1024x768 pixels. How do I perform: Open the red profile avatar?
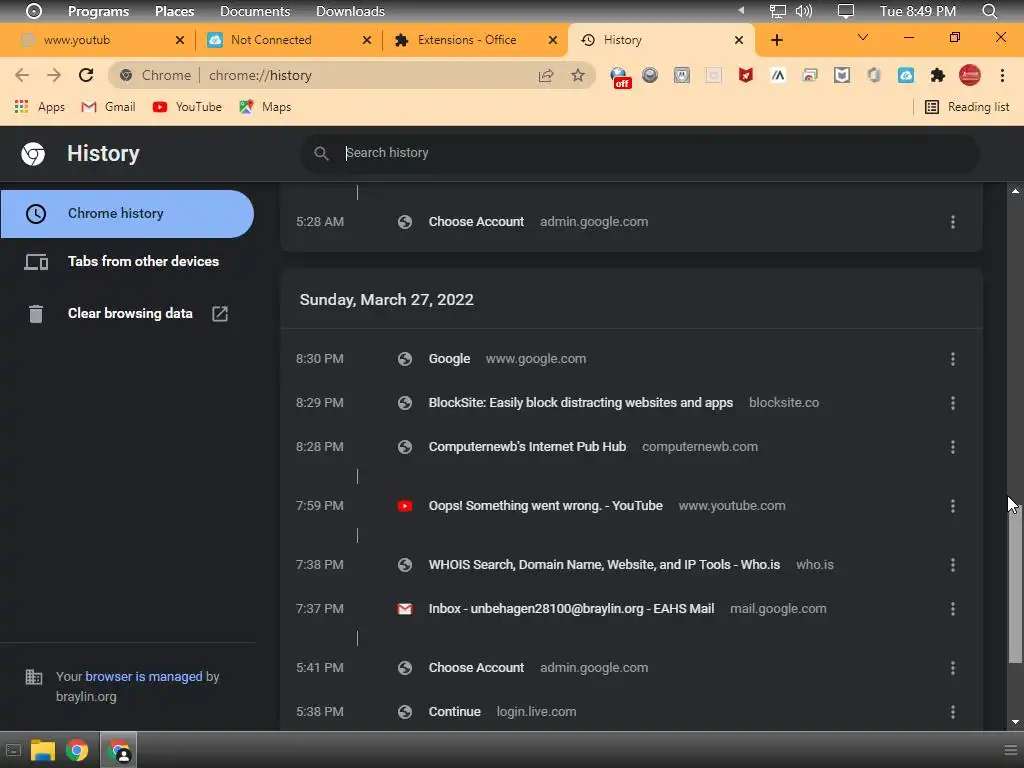pos(970,75)
